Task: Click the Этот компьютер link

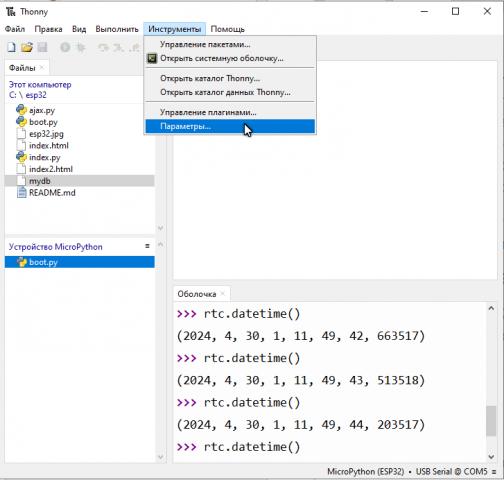Action: click(40, 85)
